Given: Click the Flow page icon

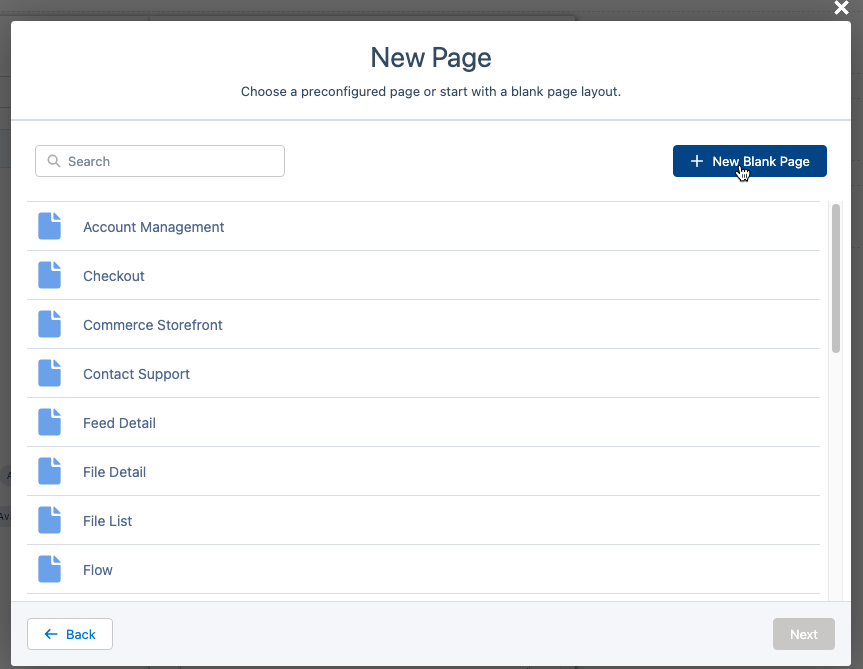Looking at the screenshot, I should [x=49, y=570].
